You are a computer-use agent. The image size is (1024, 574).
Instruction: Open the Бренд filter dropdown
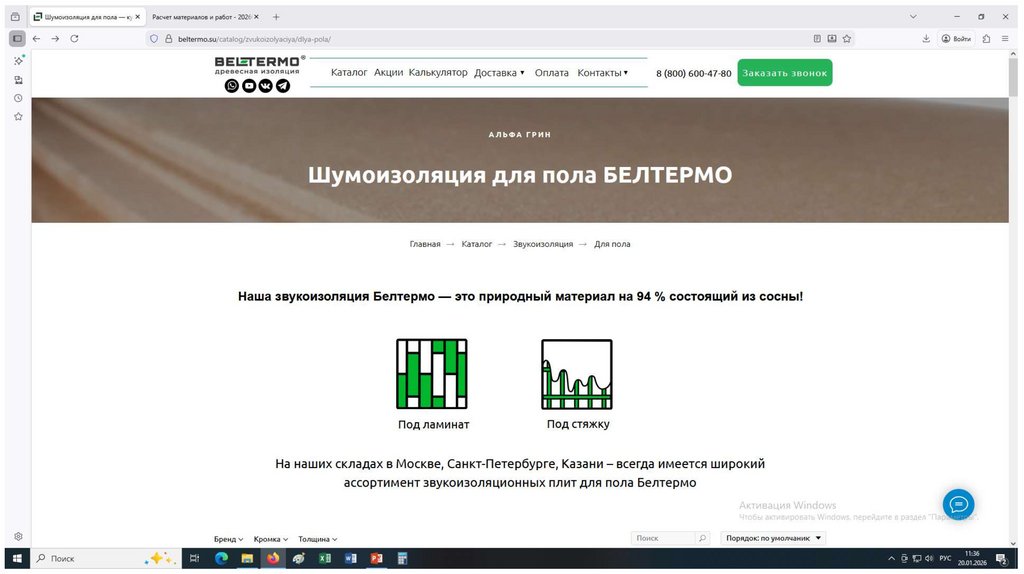point(229,539)
